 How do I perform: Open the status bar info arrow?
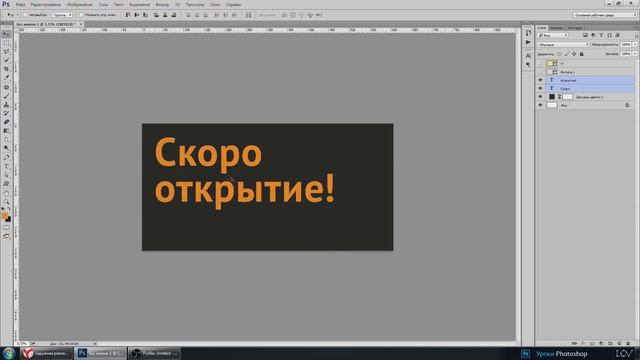click(x=95, y=344)
